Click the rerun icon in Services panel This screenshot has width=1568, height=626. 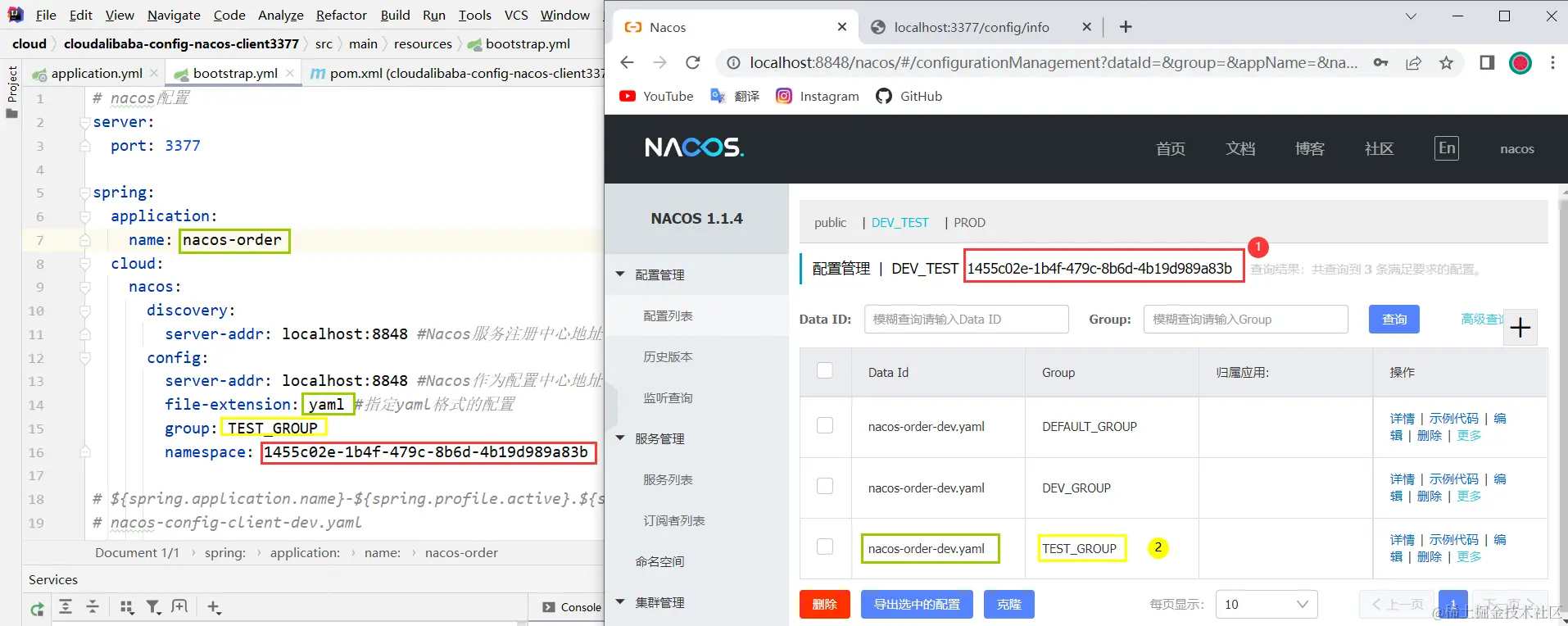coord(37,607)
